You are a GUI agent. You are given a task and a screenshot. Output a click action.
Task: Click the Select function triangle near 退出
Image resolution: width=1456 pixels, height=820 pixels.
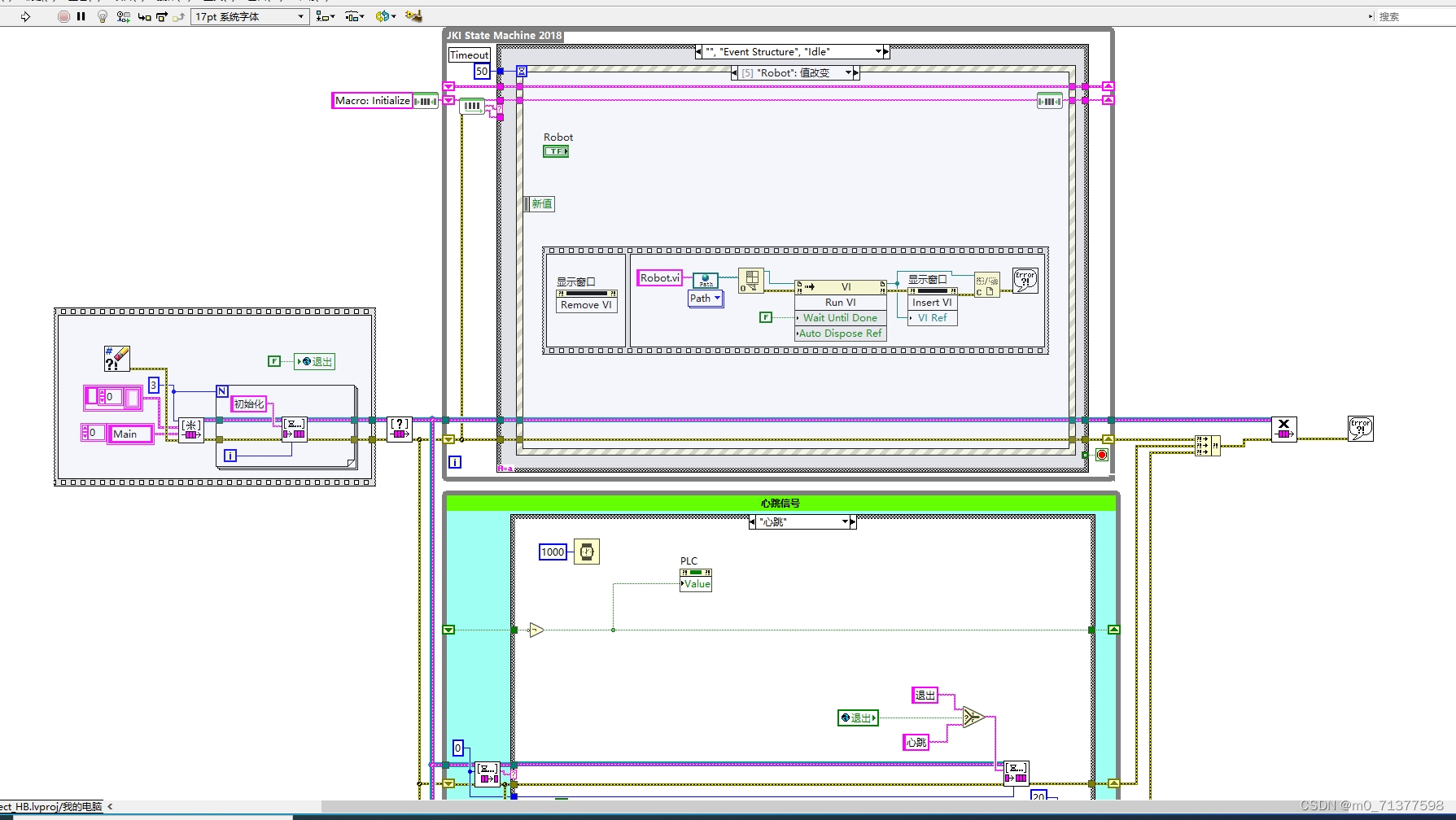tap(974, 717)
